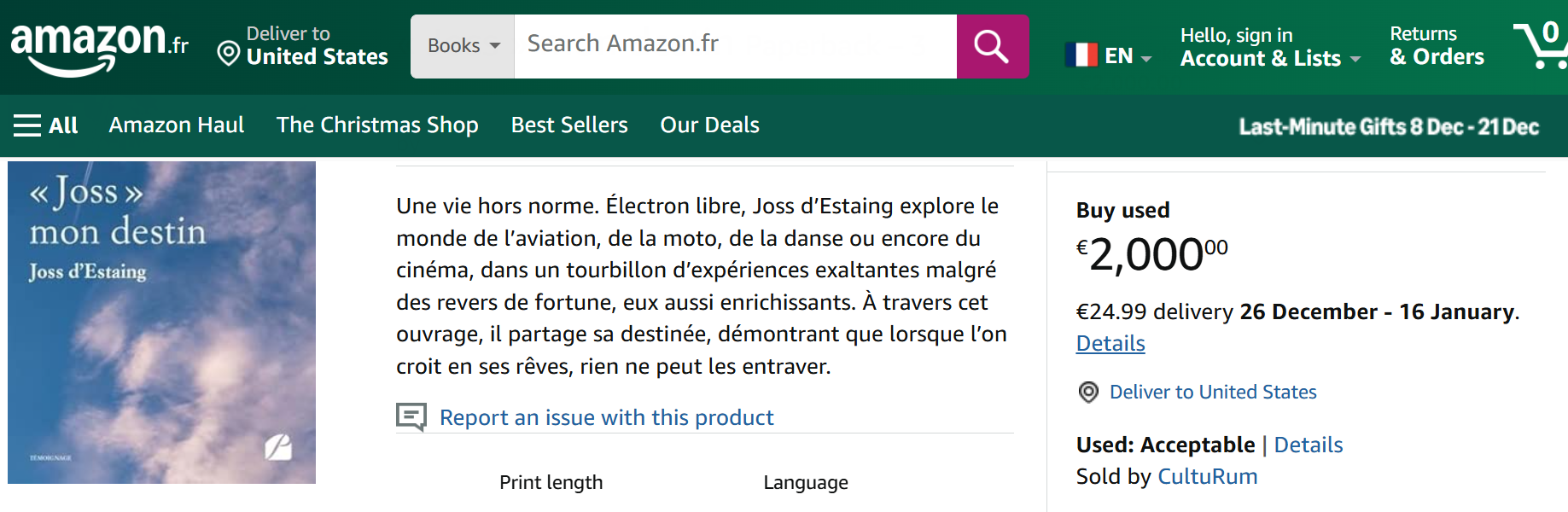The height and width of the screenshot is (512, 1568).
Task: Open Best Sellers page
Action: [569, 125]
